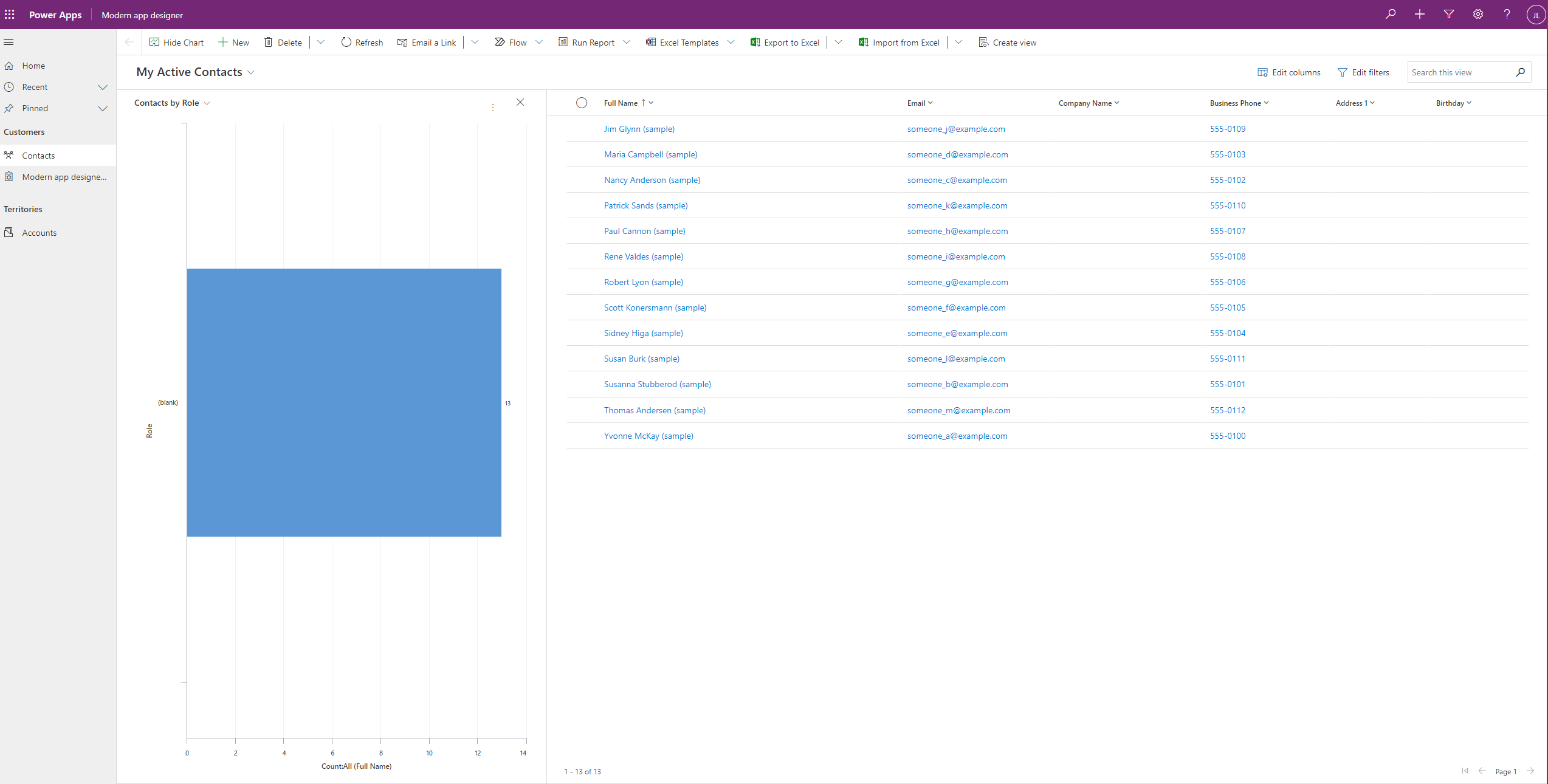Click the Search this view input field
The image size is (1548, 784).
point(1460,72)
